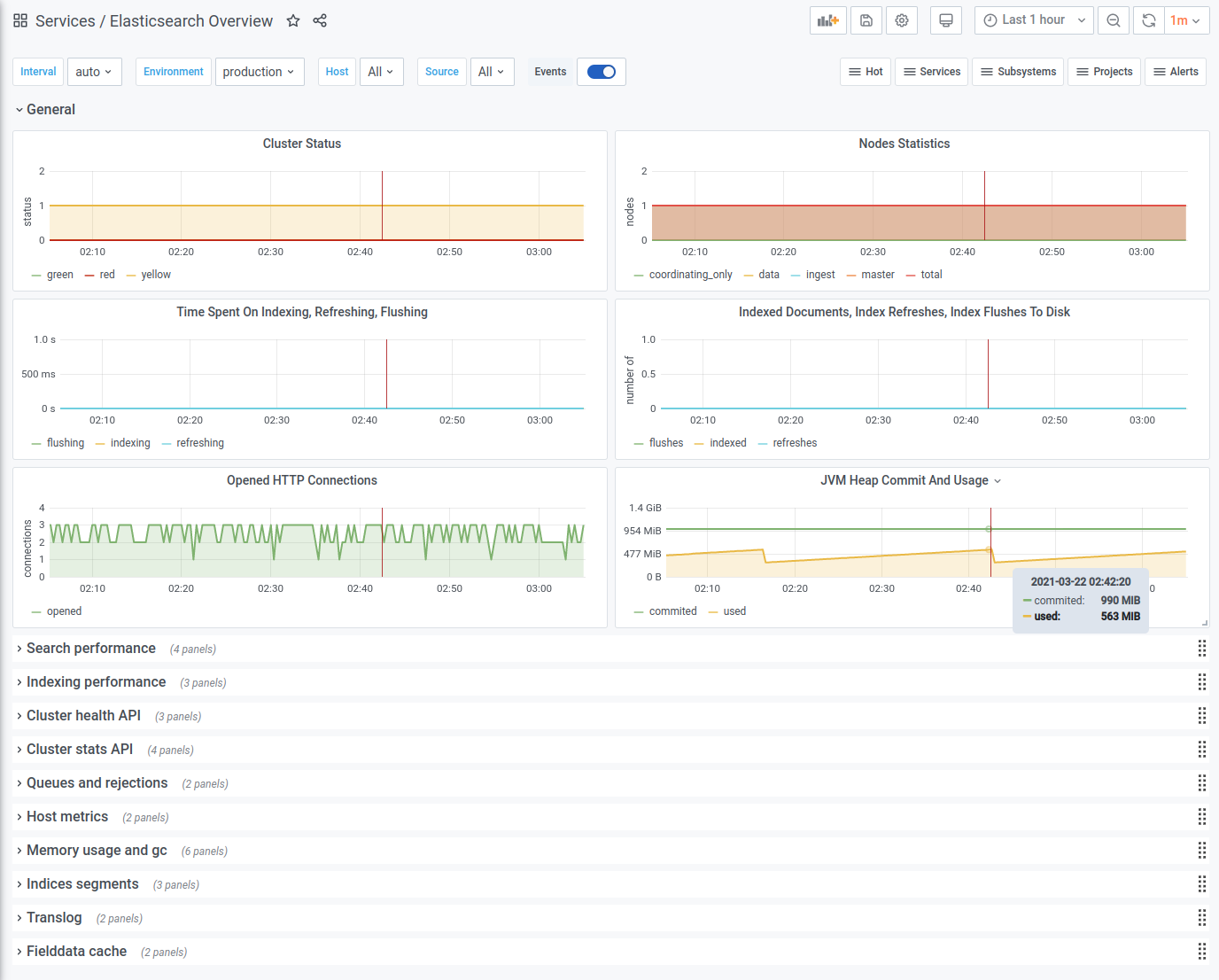Share dashboard using the share icon
Viewport: 1219px width, 980px height.
tap(321, 20)
